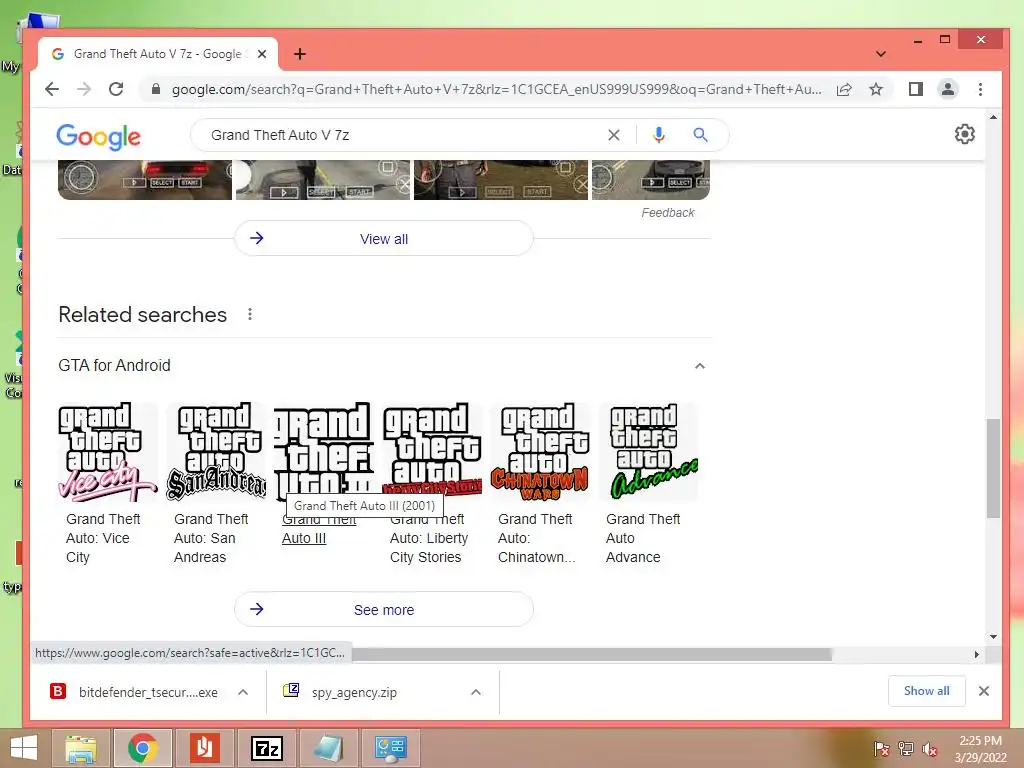Click network tray icon
The height and width of the screenshot is (768, 1024).
[x=906, y=749]
